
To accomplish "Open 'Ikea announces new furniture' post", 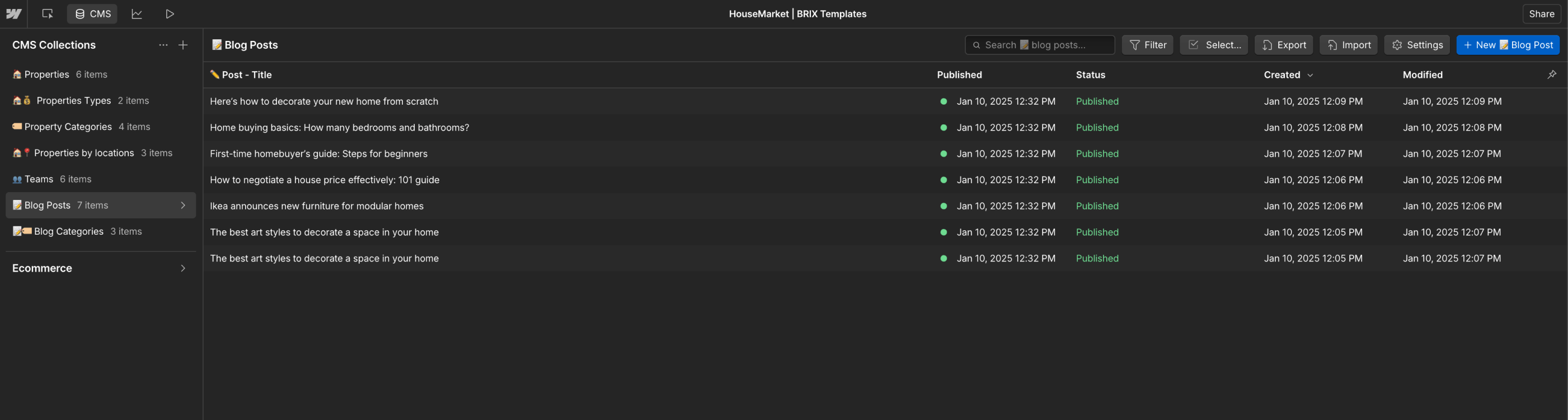I will [317, 206].
